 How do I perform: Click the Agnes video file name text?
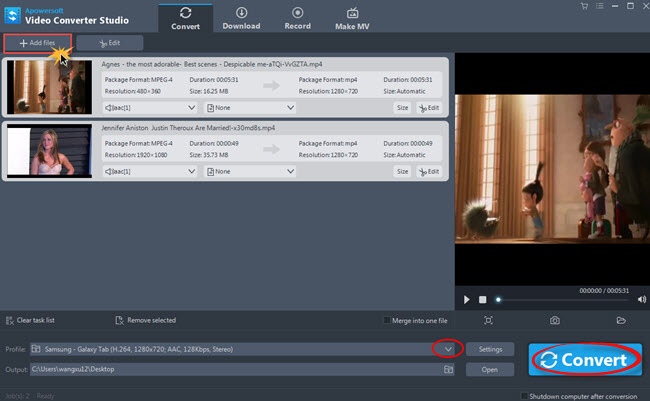[212, 64]
